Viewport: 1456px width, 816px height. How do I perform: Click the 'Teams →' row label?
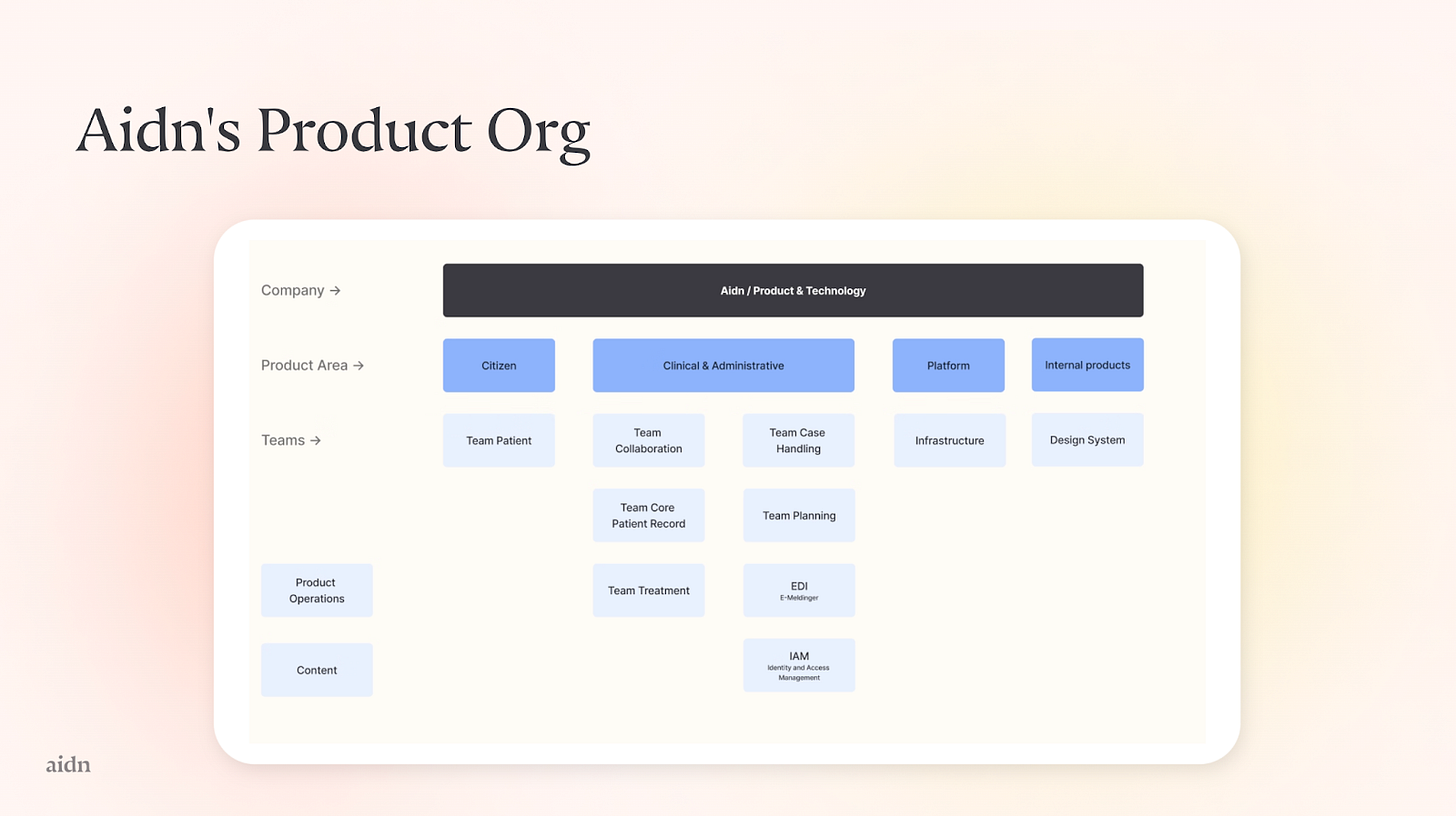(x=291, y=440)
